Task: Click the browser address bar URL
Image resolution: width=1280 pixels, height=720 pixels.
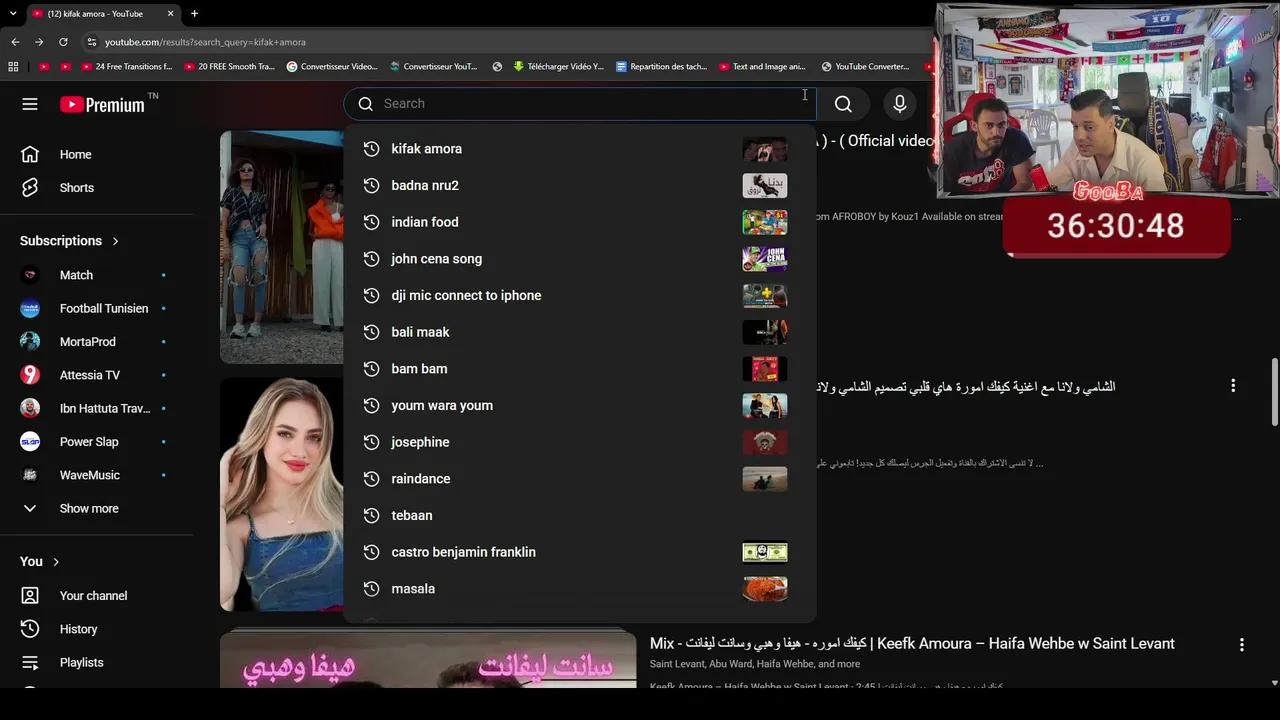Action: [x=205, y=42]
